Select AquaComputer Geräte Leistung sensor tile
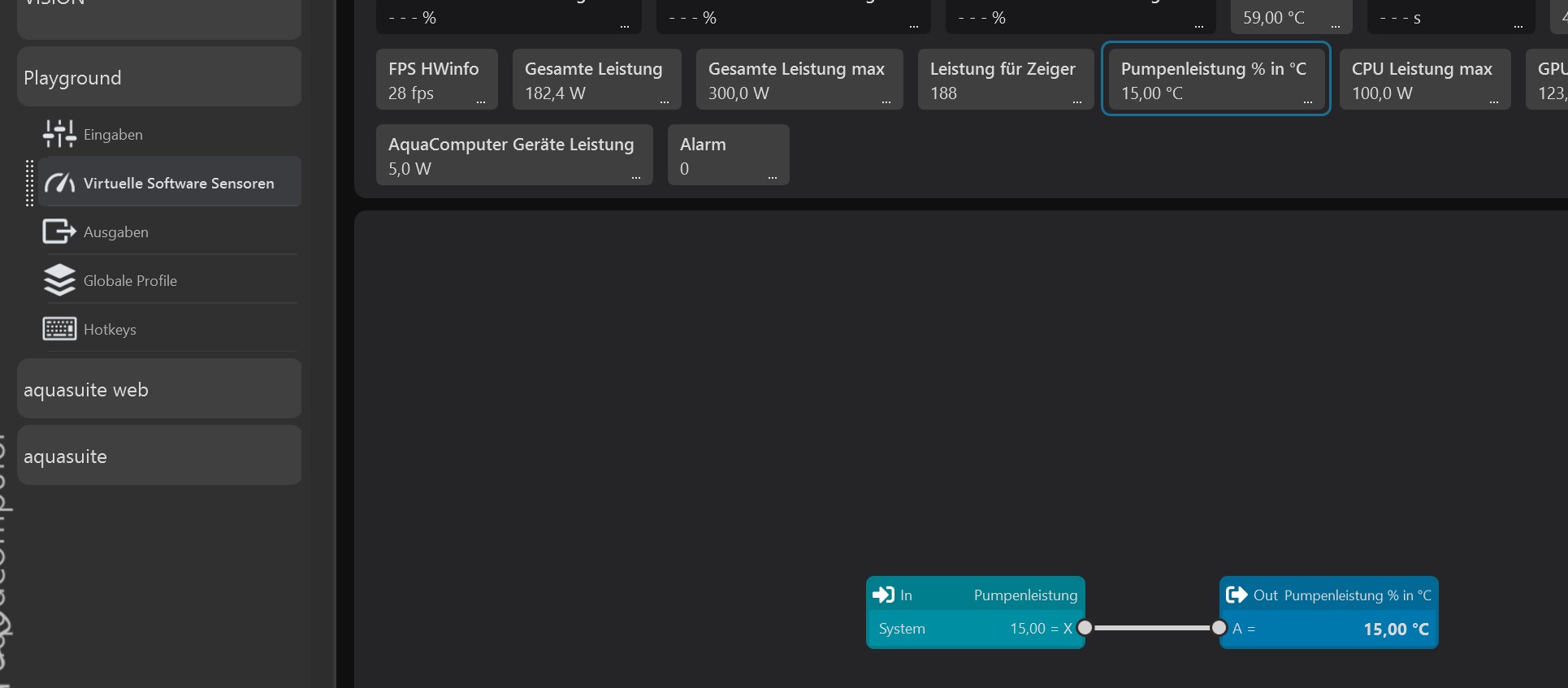The width and height of the screenshot is (1568, 688). point(513,154)
